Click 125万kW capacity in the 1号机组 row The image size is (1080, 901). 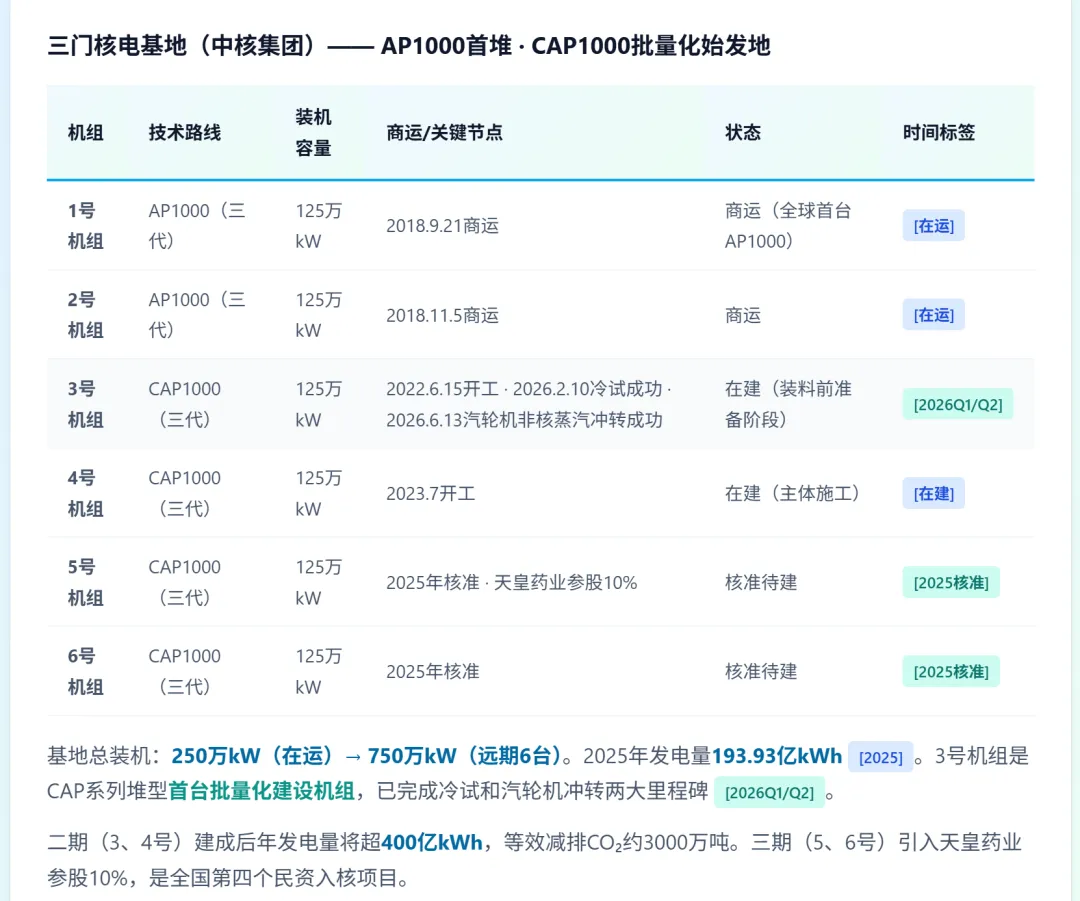point(318,226)
